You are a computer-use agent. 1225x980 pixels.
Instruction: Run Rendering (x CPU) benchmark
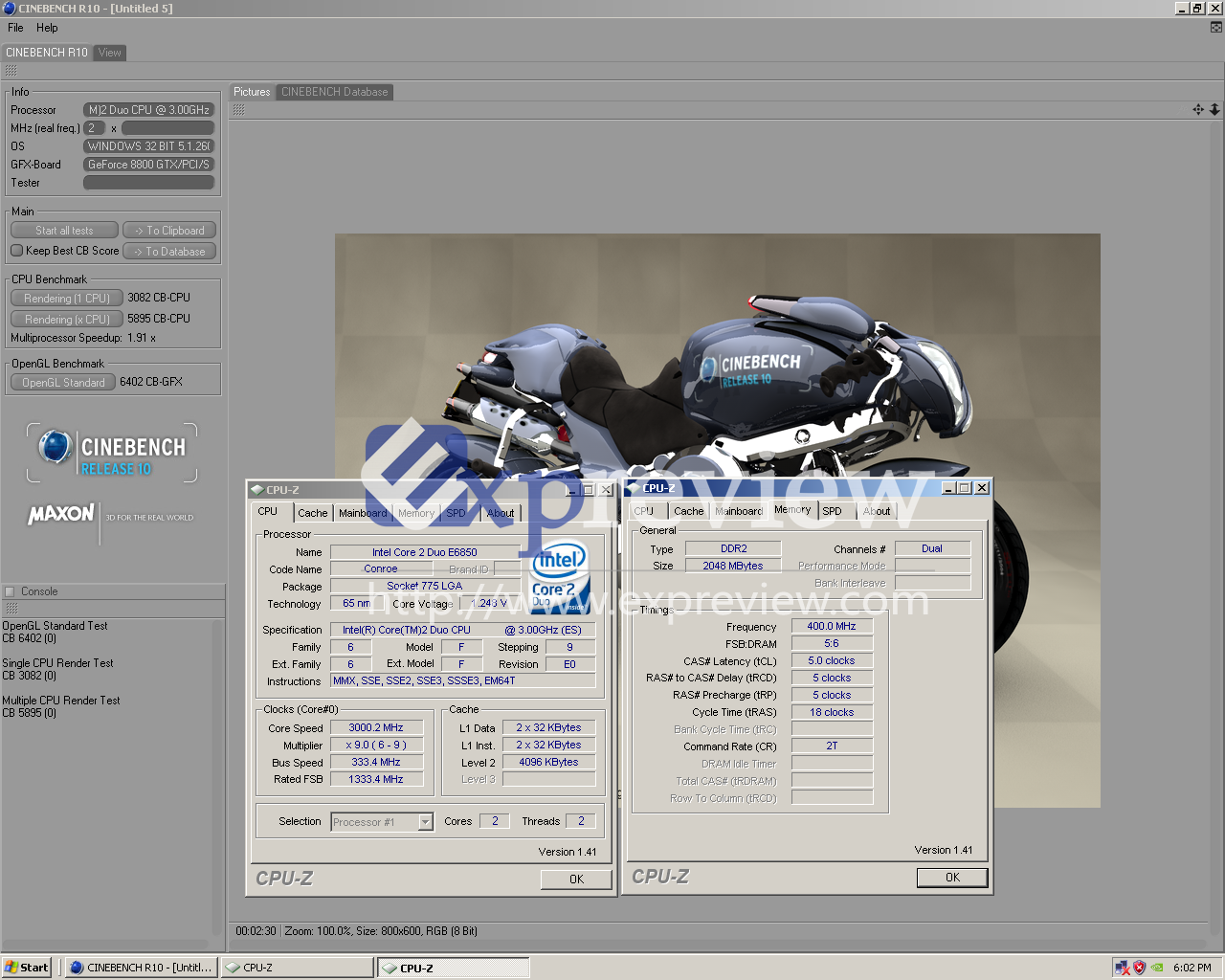click(67, 320)
